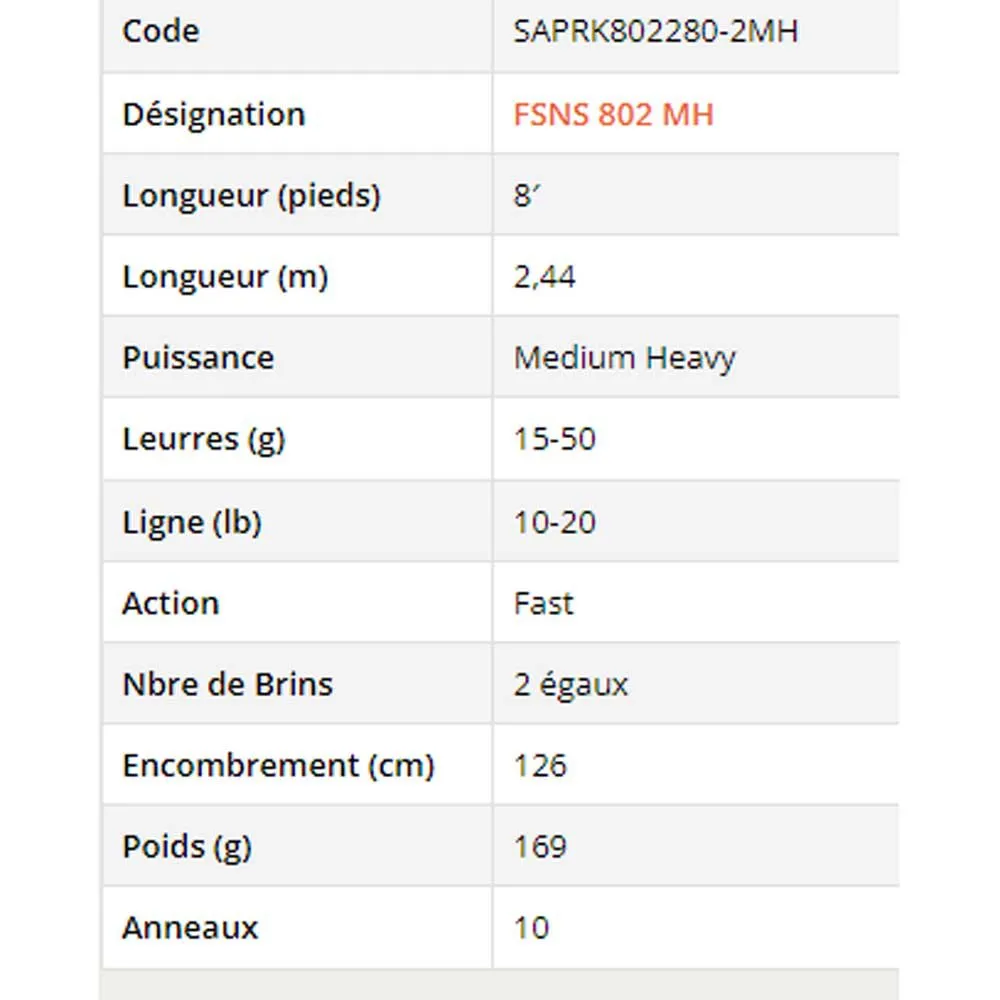The height and width of the screenshot is (1000, 1000).
Task: Click the 15-50 lure weight value
Action: click(x=555, y=439)
